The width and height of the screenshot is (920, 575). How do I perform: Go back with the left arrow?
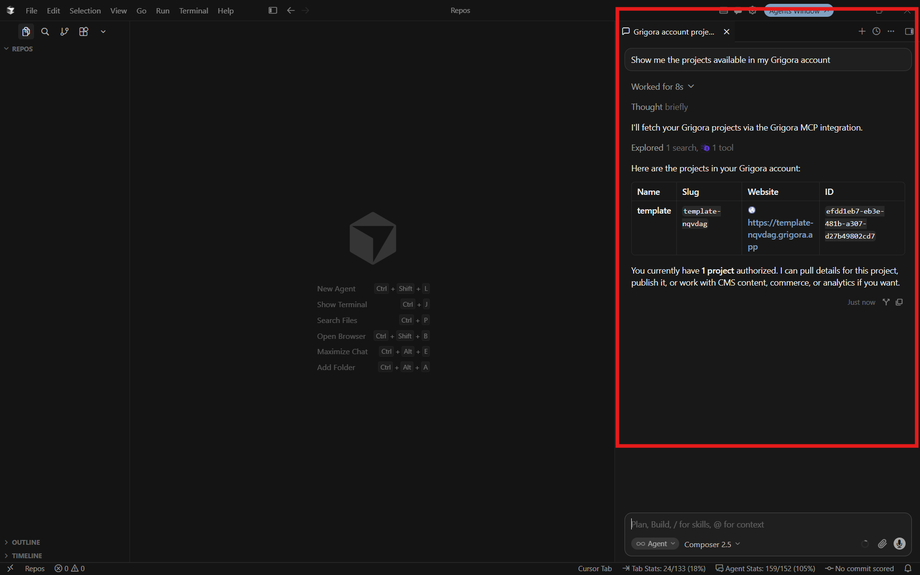pos(290,11)
